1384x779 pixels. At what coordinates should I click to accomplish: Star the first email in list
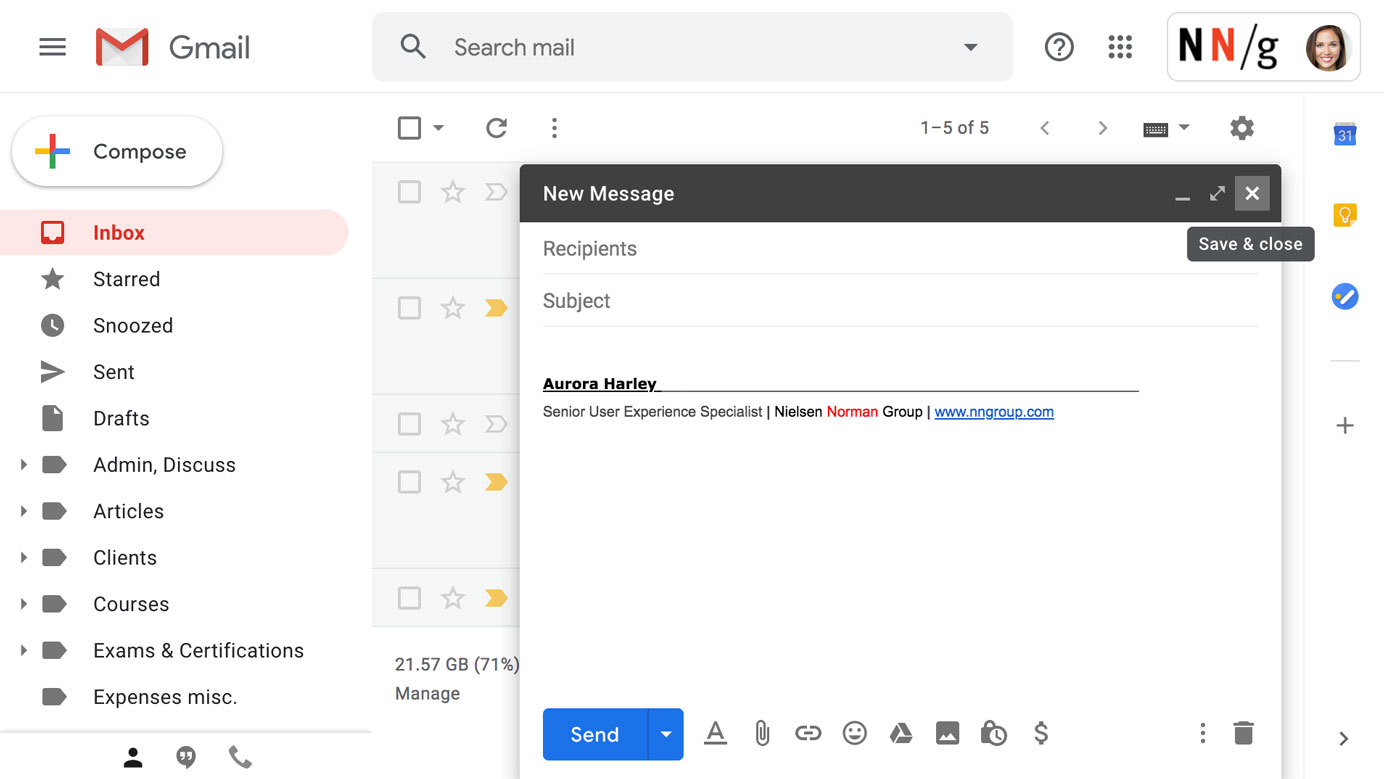coord(453,192)
